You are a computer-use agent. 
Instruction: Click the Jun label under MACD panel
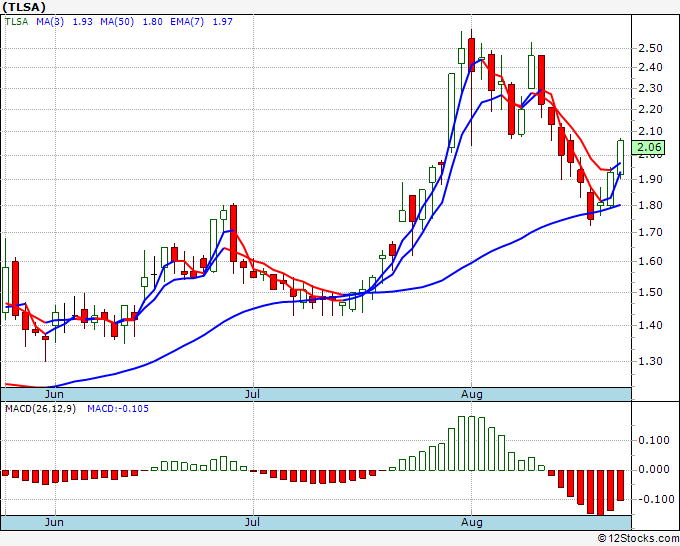54,522
